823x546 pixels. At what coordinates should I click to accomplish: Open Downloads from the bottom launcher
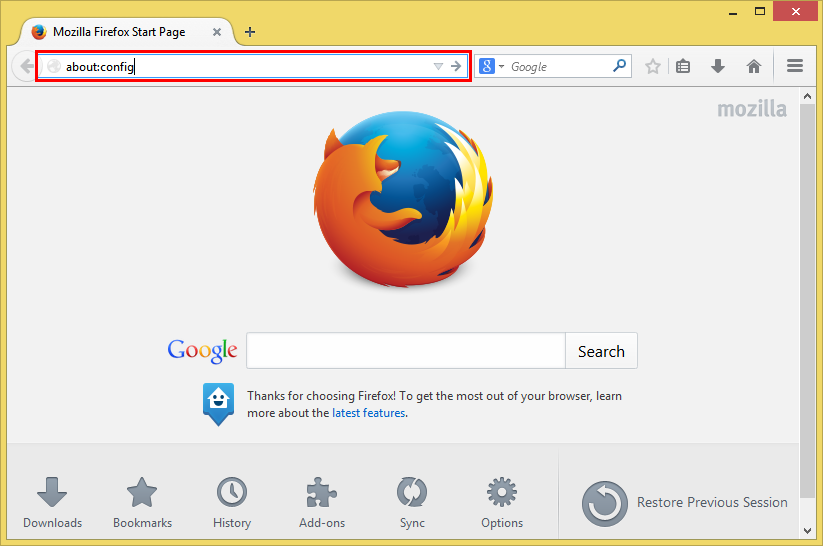(52, 502)
